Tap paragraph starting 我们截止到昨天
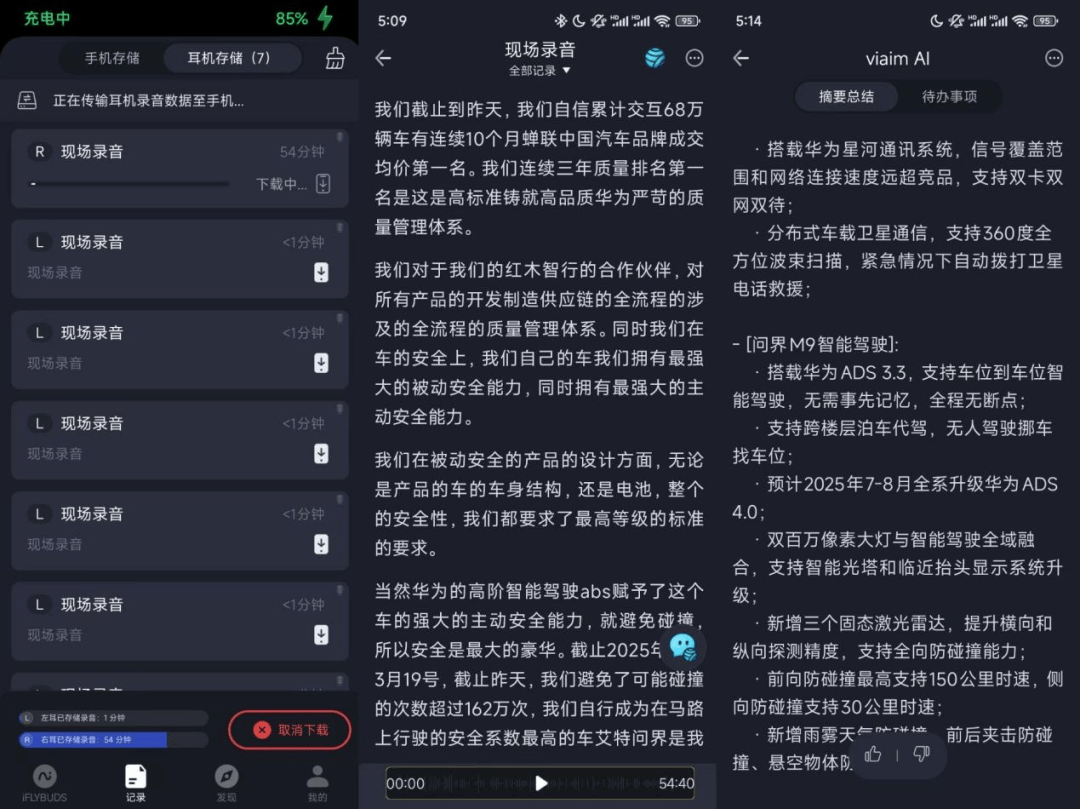The height and width of the screenshot is (809, 1080). [x=539, y=168]
